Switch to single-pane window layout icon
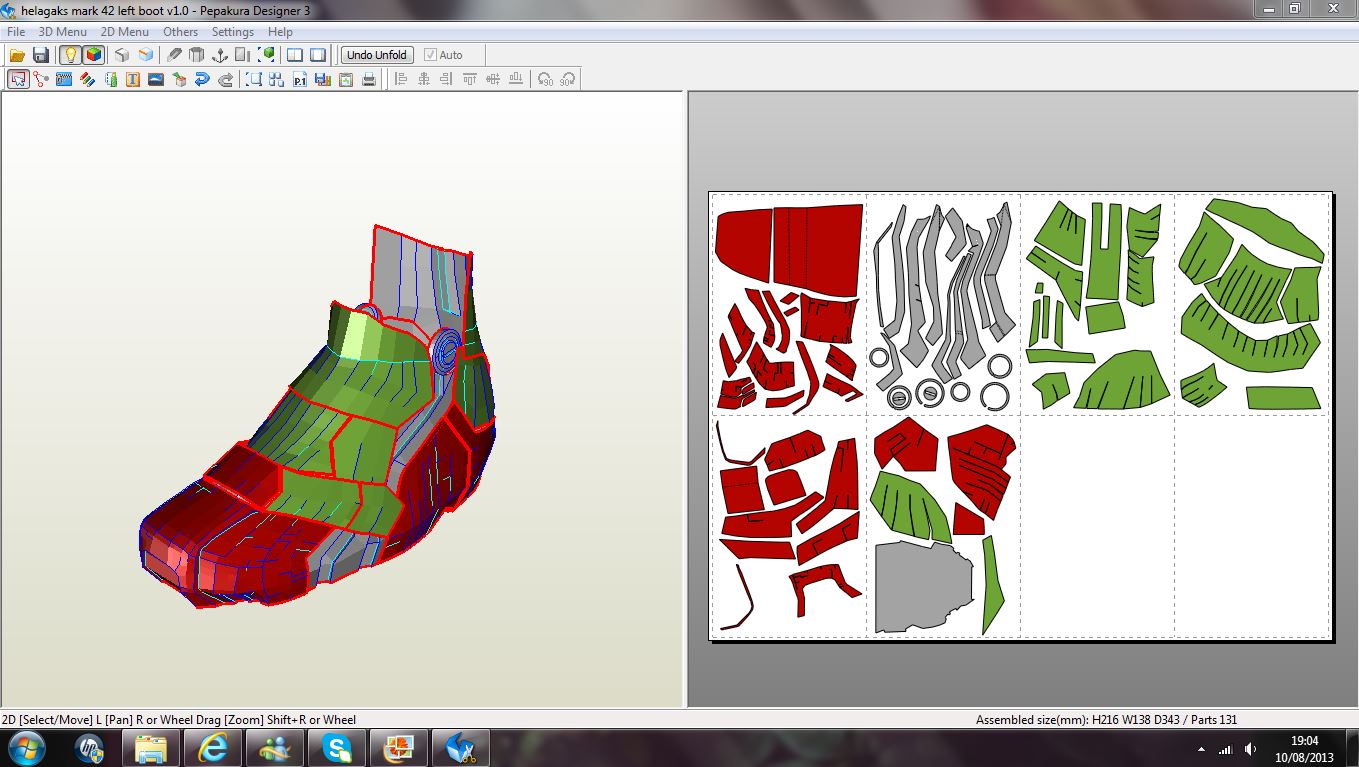 tap(318, 55)
